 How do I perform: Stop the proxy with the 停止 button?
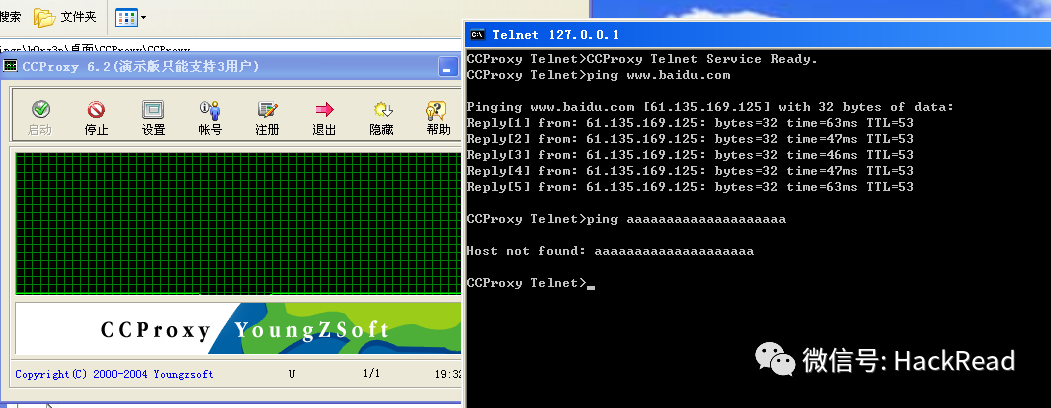coord(97,119)
